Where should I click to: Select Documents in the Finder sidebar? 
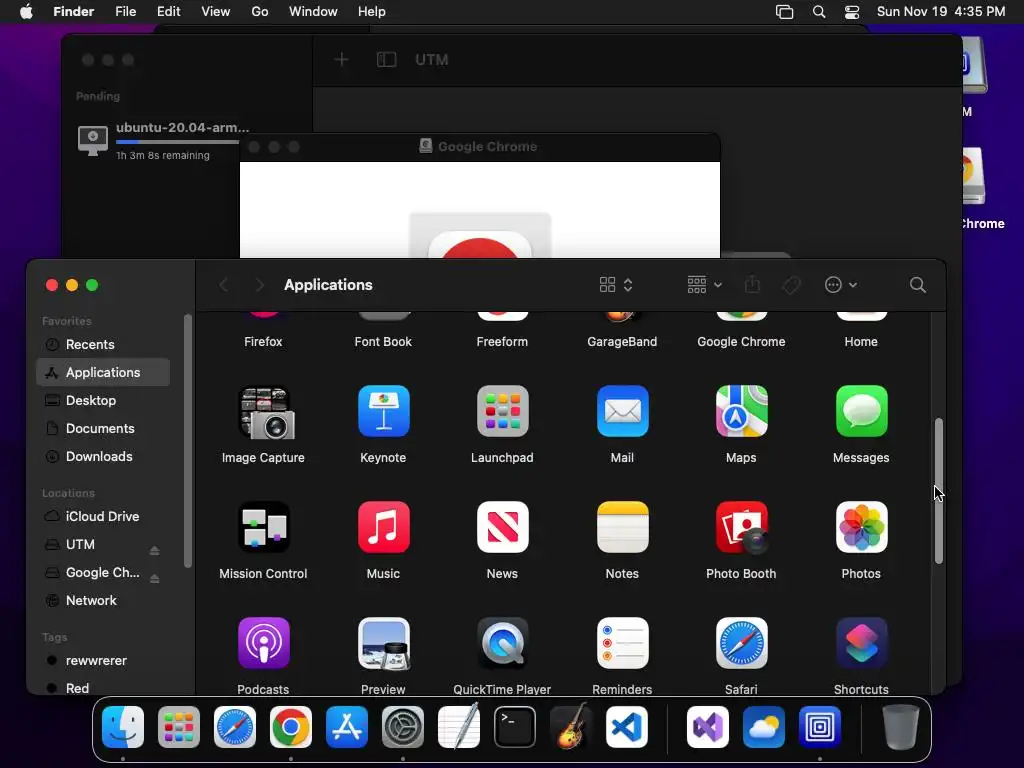click(103, 428)
